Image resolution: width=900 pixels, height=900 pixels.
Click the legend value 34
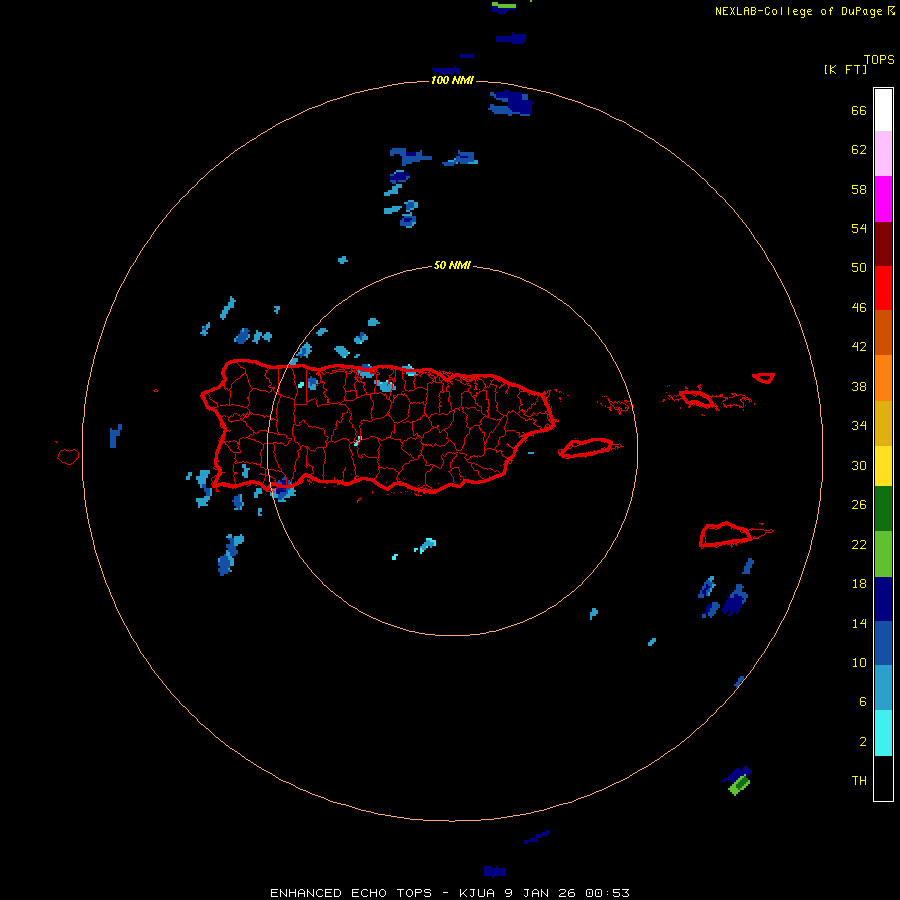pos(859,425)
